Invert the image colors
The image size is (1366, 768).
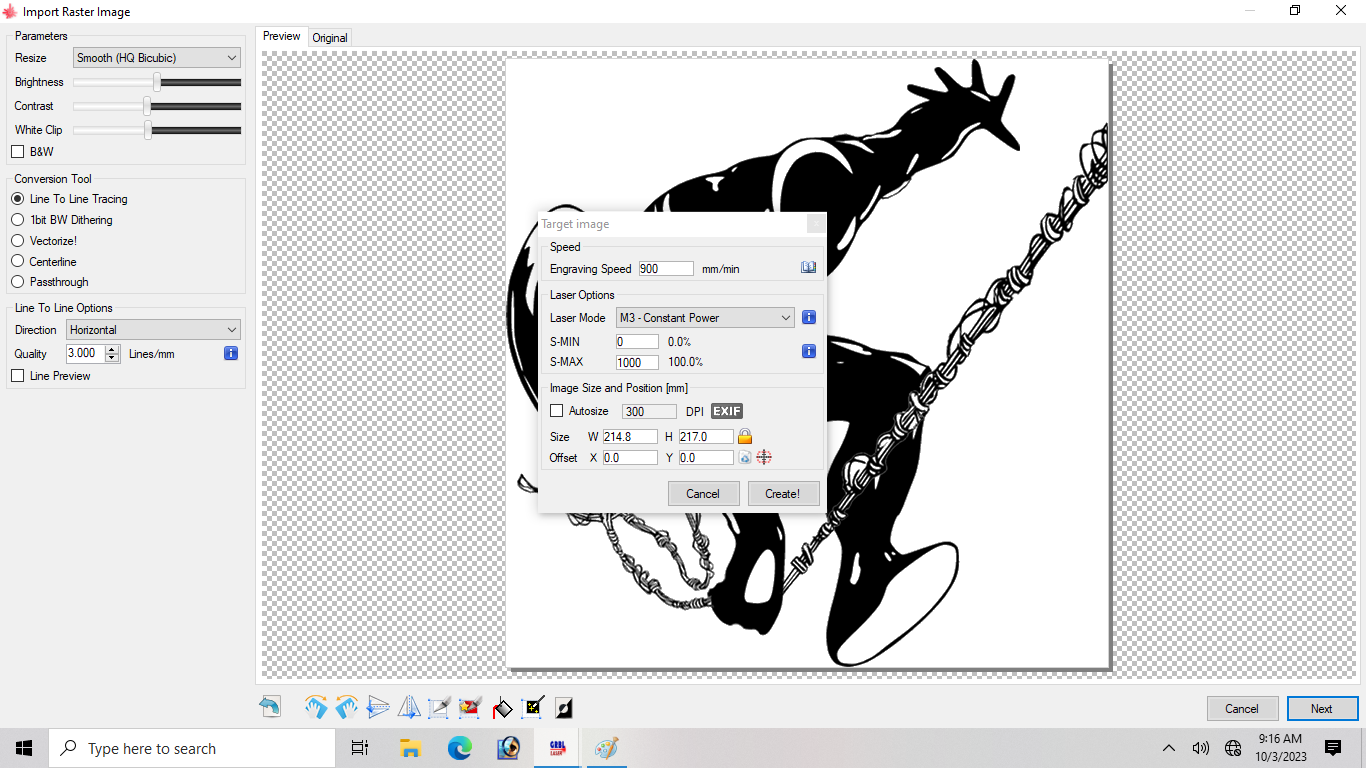(x=564, y=708)
